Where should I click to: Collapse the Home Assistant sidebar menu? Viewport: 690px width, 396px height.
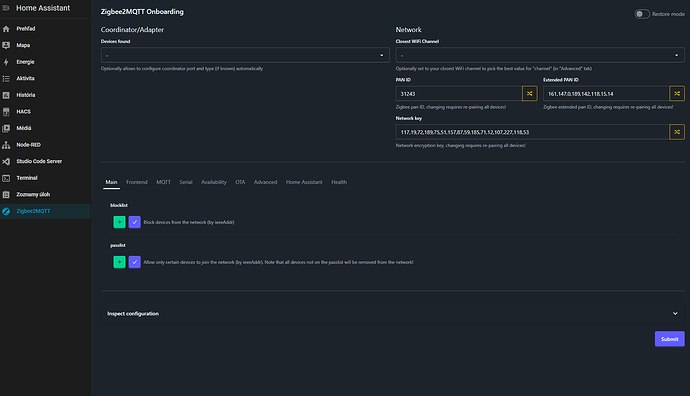(x=6, y=8)
